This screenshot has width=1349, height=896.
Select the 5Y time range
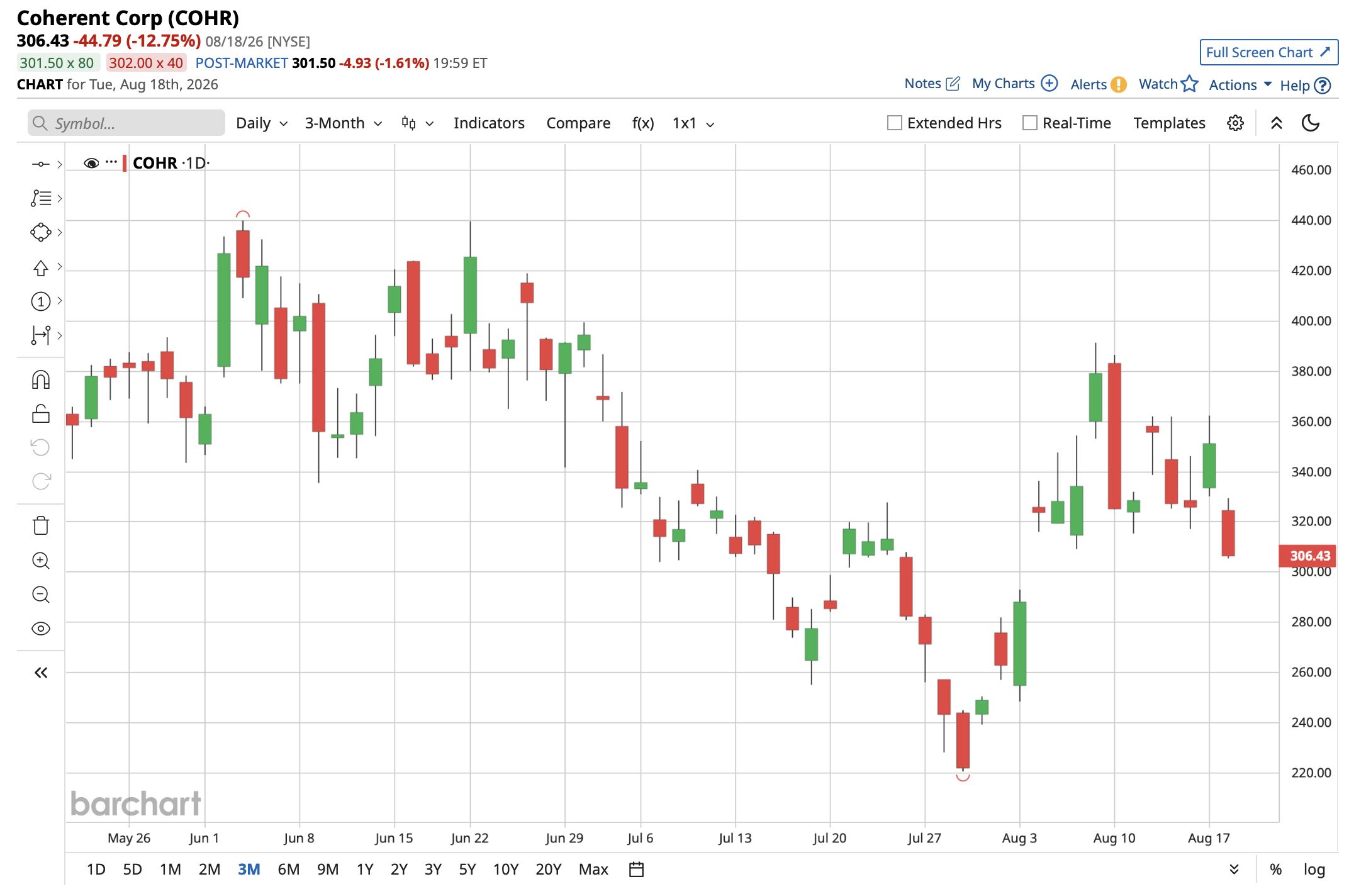tap(467, 870)
